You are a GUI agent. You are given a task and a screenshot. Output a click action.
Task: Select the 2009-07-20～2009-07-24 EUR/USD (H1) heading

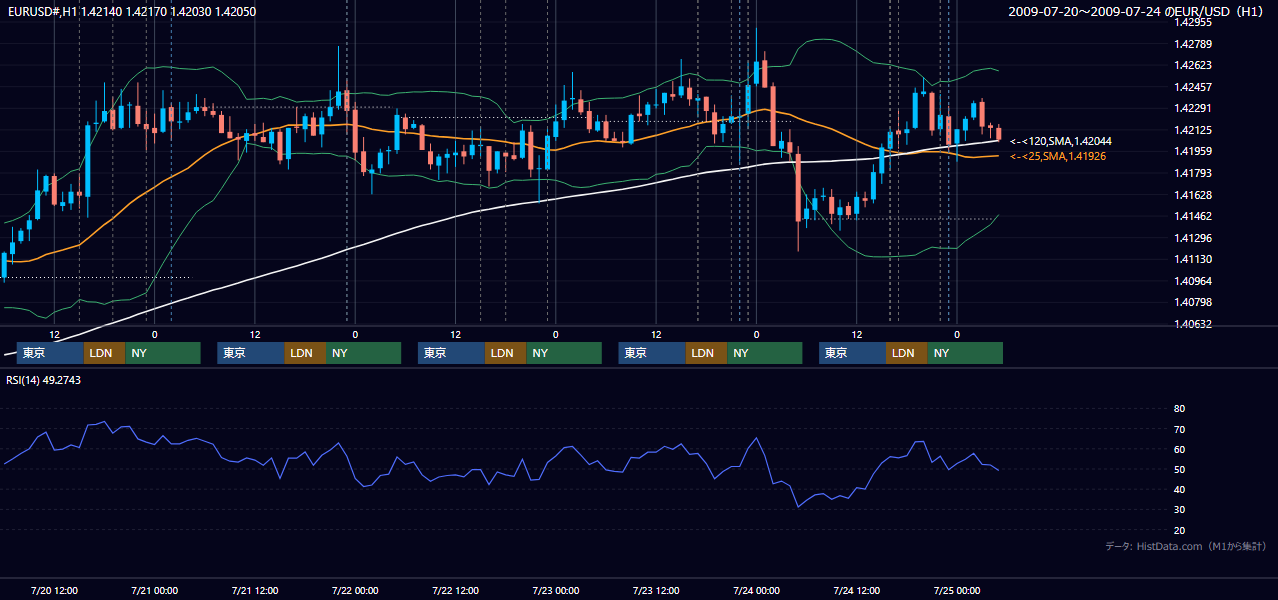tap(1138, 11)
